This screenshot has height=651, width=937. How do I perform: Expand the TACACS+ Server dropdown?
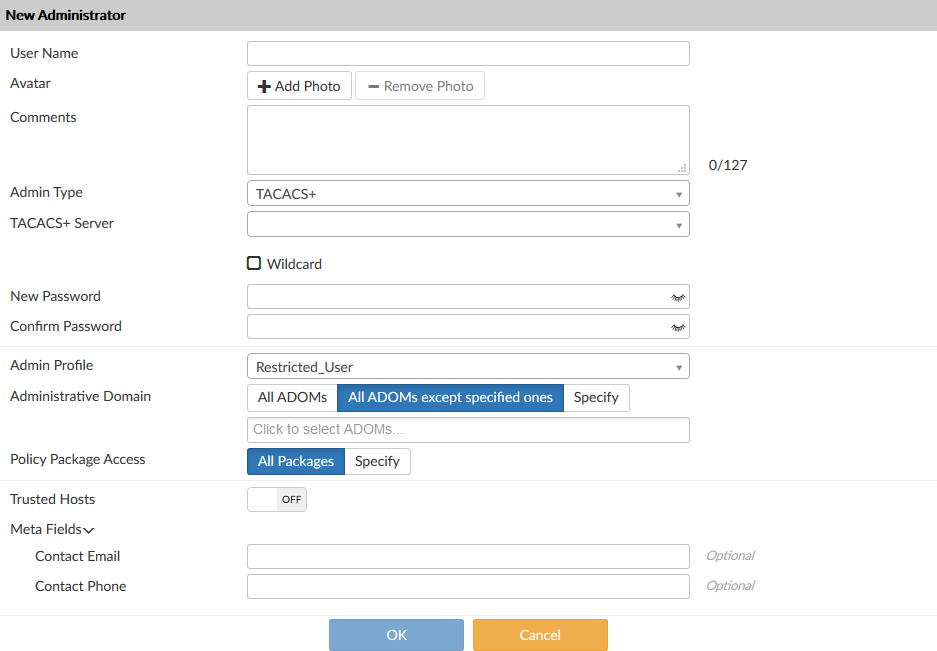(x=468, y=224)
